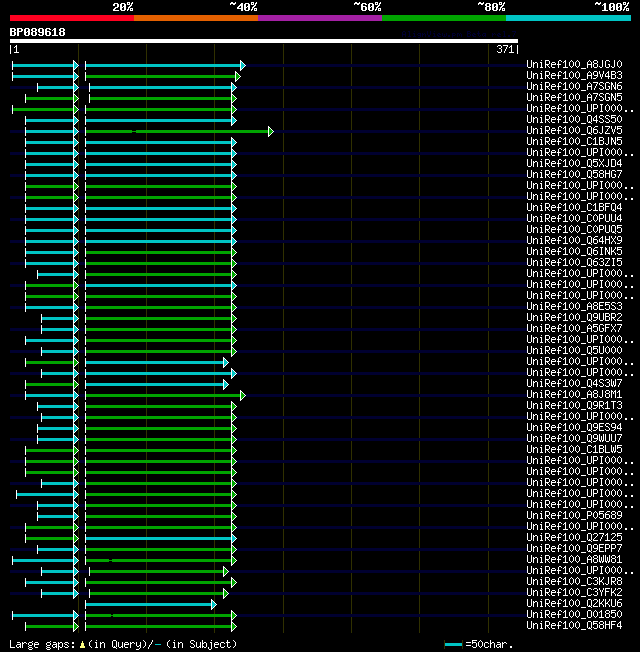Click the UniRef100_Q27125 subject label
640x652 pixels.
click(574, 538)
